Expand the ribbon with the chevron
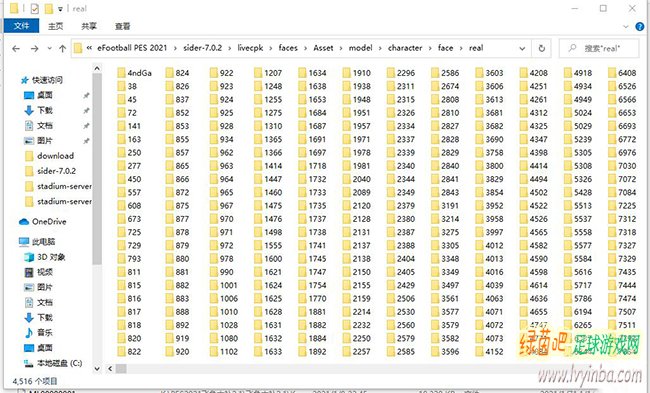650x393 pixels. click(x=626, y=26)
